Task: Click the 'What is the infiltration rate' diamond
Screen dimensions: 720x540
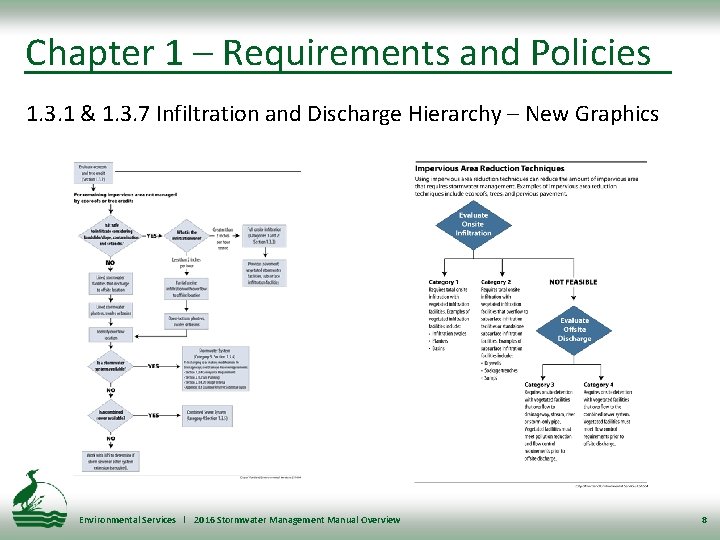Action: tap(186, 236)
